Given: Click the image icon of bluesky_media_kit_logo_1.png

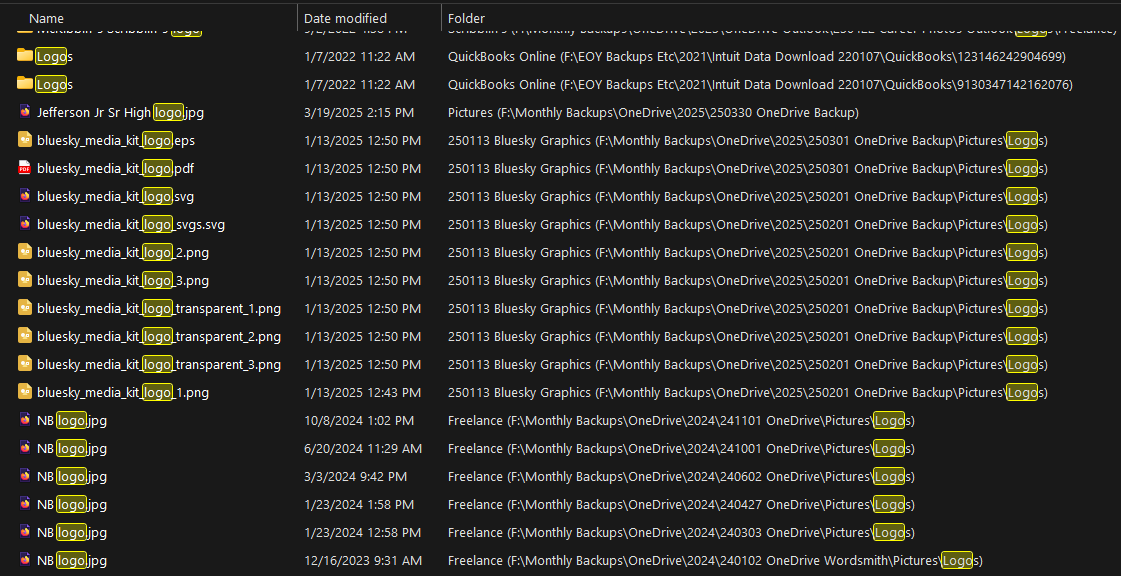Looking at the screenshot, I should click(25, 392).
